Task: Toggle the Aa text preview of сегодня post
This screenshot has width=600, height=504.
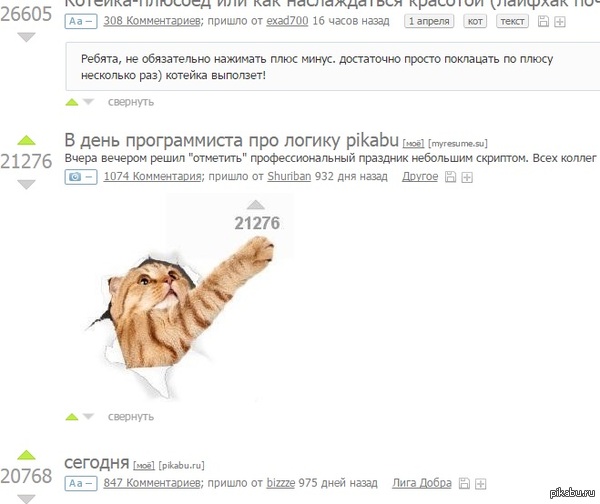Action: click(81, 484)
